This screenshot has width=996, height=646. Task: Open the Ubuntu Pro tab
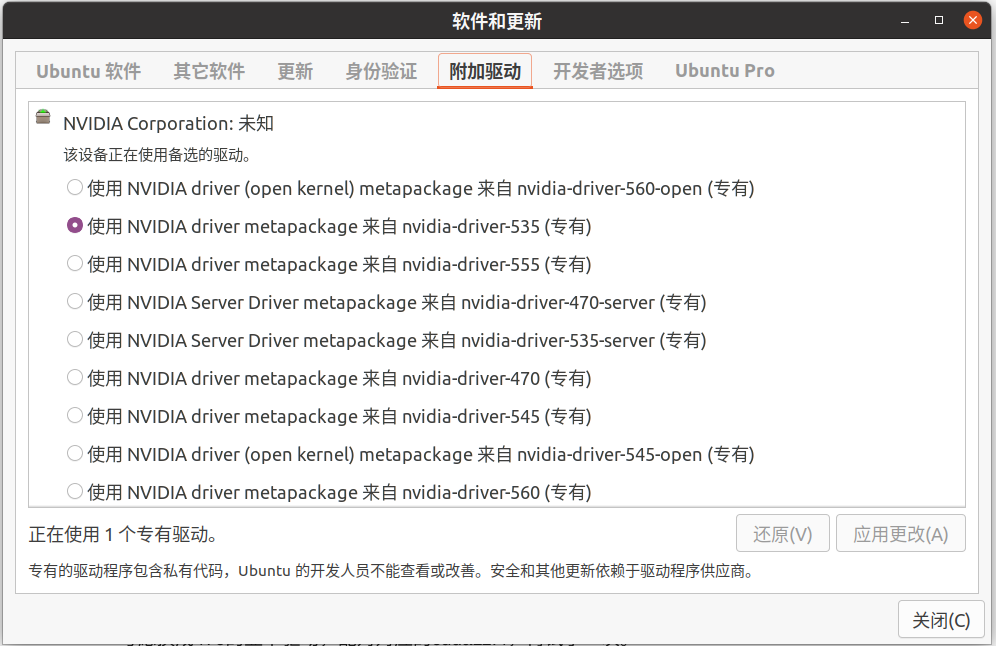725,71
